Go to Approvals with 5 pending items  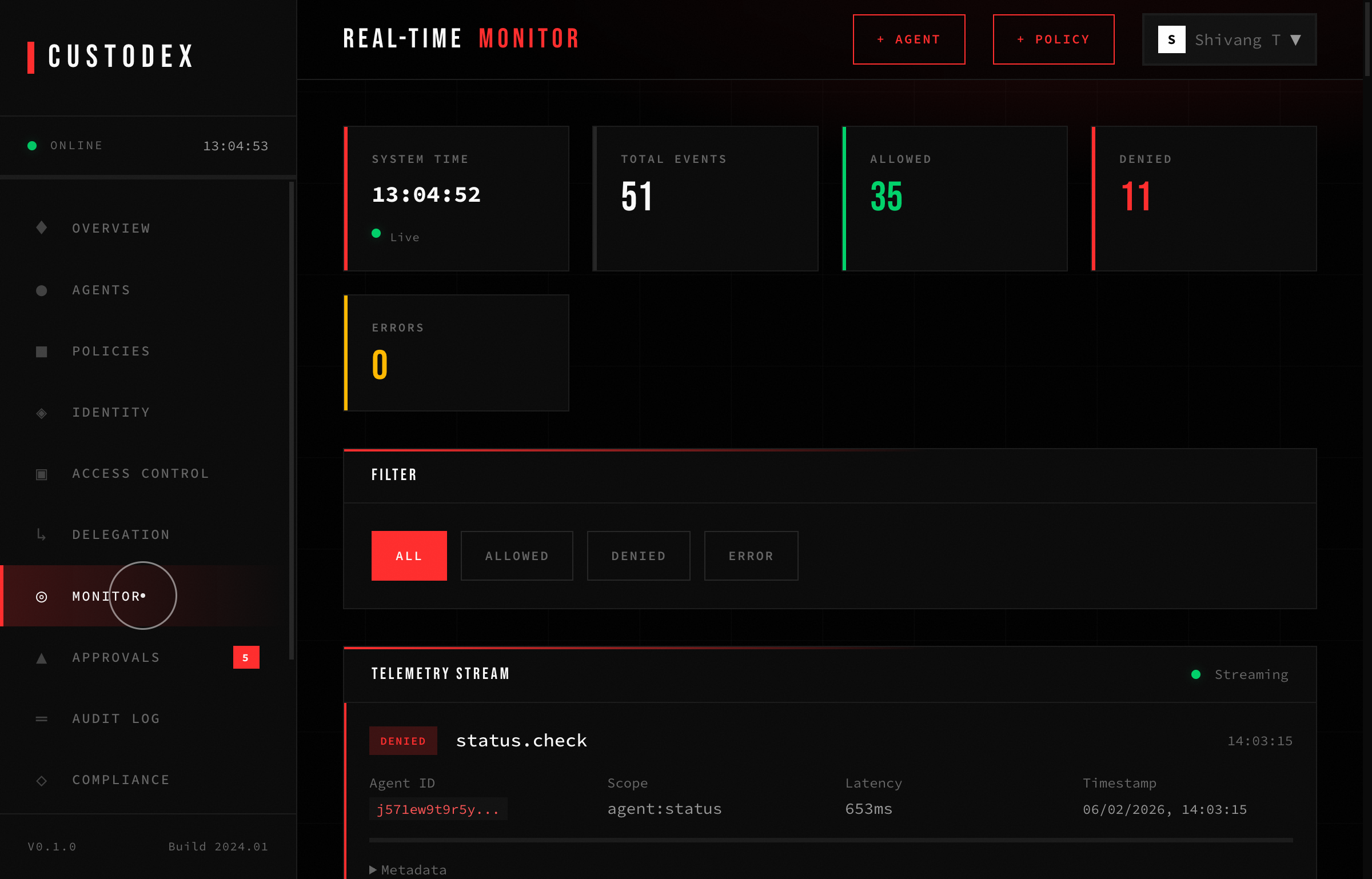tap(115, 657)
